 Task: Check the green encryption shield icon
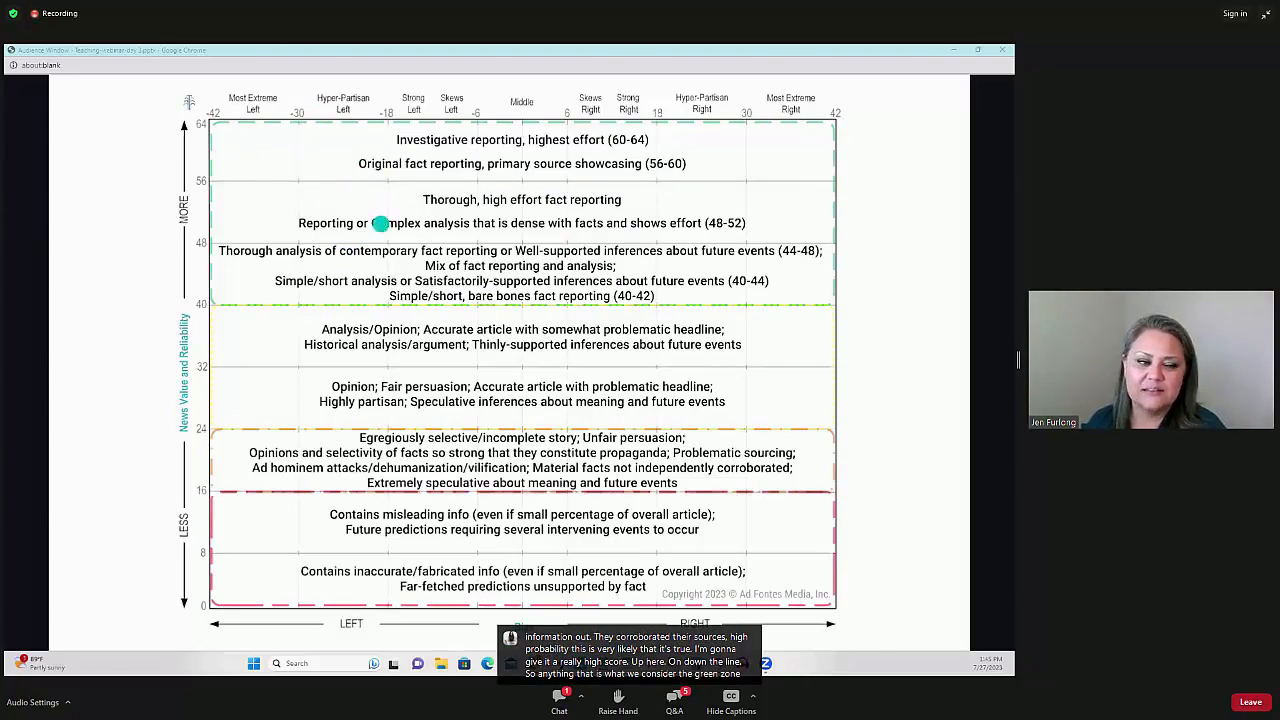(x=13, y=13)
